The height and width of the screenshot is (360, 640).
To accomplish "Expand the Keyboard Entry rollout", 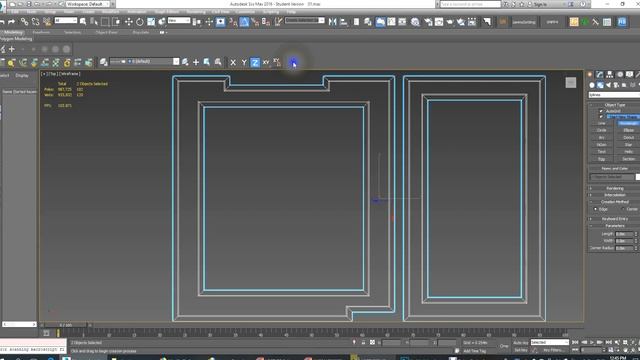I will point(614,219).
